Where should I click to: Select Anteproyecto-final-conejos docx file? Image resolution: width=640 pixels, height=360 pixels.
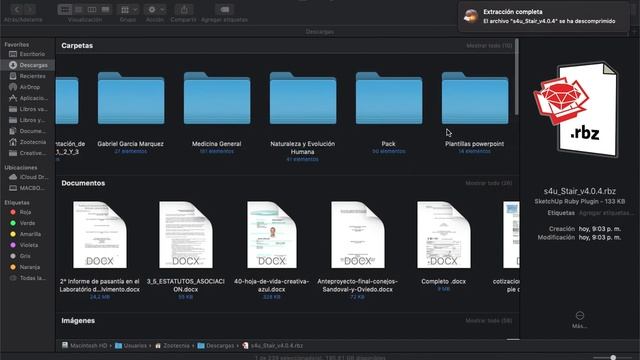tap(358, 235)
